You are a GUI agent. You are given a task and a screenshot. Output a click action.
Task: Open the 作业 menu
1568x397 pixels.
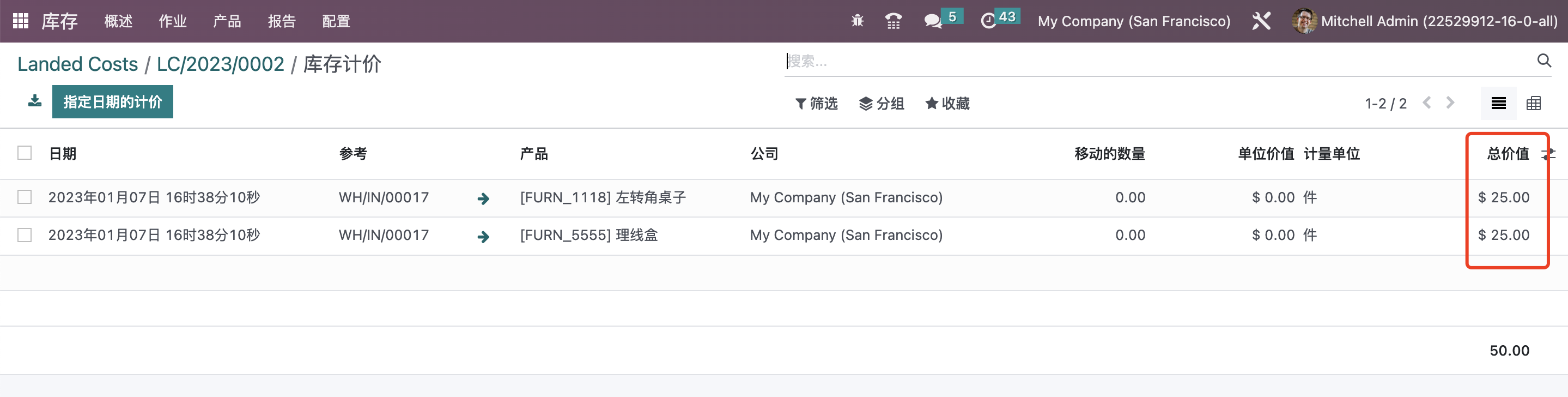point(173,21)
